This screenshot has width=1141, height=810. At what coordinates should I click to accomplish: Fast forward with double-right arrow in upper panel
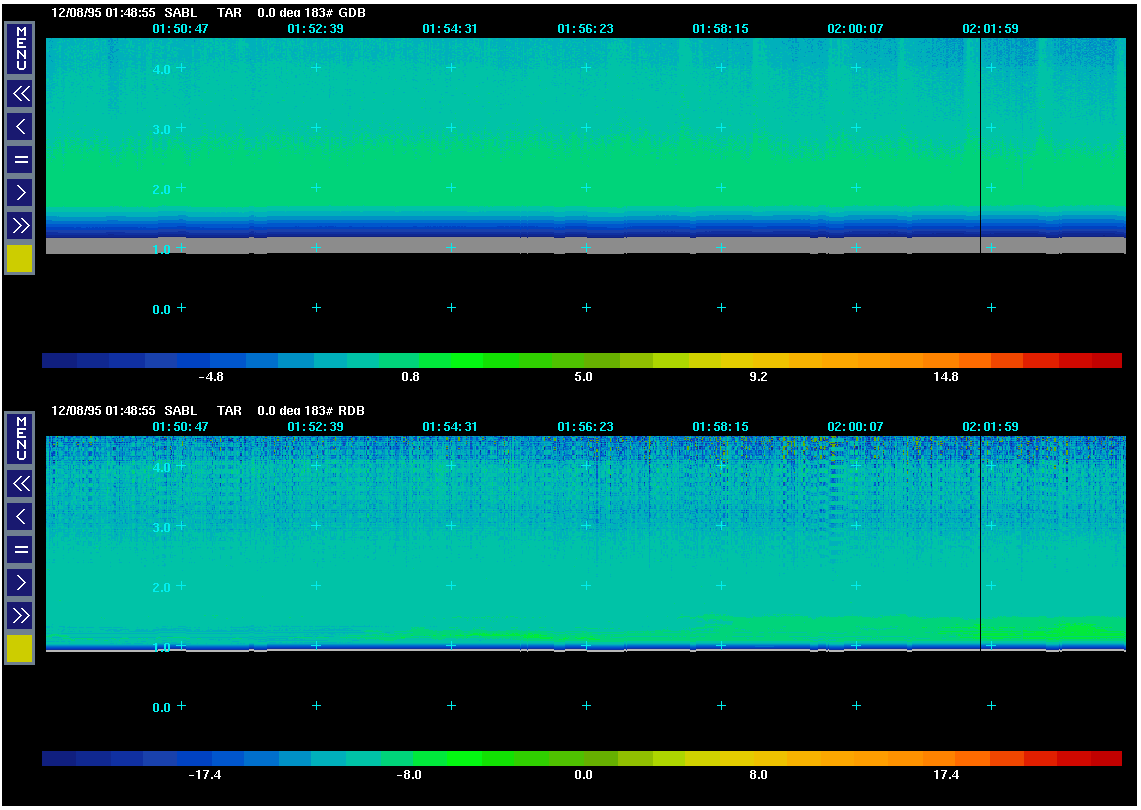(20, 224)
